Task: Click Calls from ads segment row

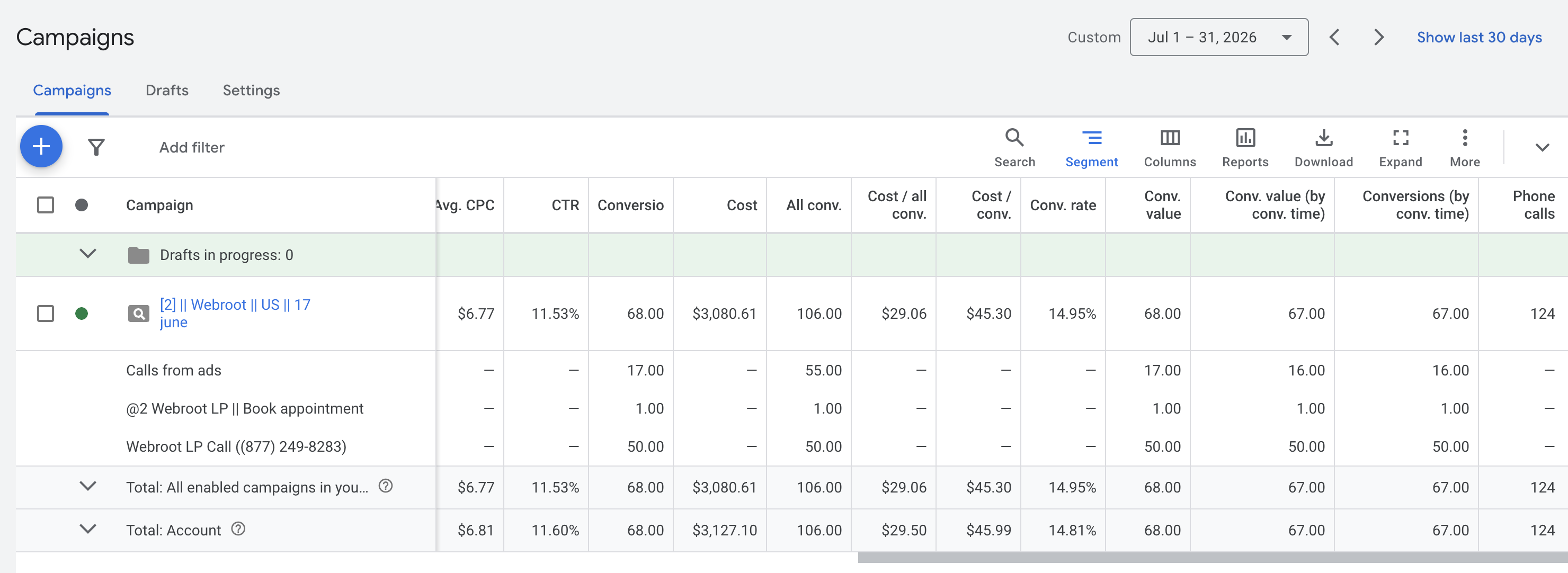Action: coord(173,371)
